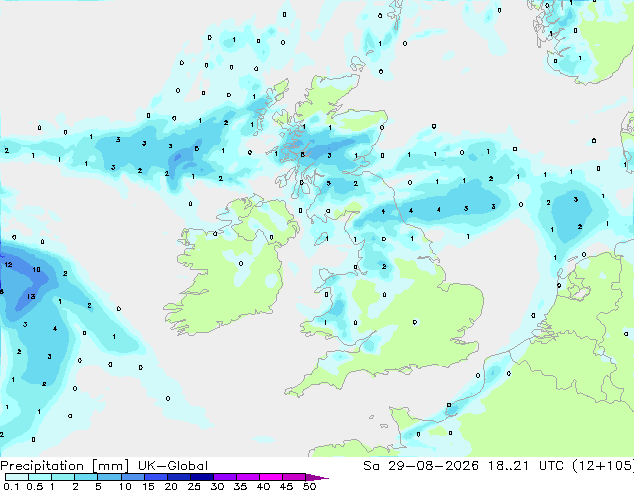Viewport: 634px width, 490px height.
Task: Click the '(12+105)' forecast offset text
Action: 603,466
